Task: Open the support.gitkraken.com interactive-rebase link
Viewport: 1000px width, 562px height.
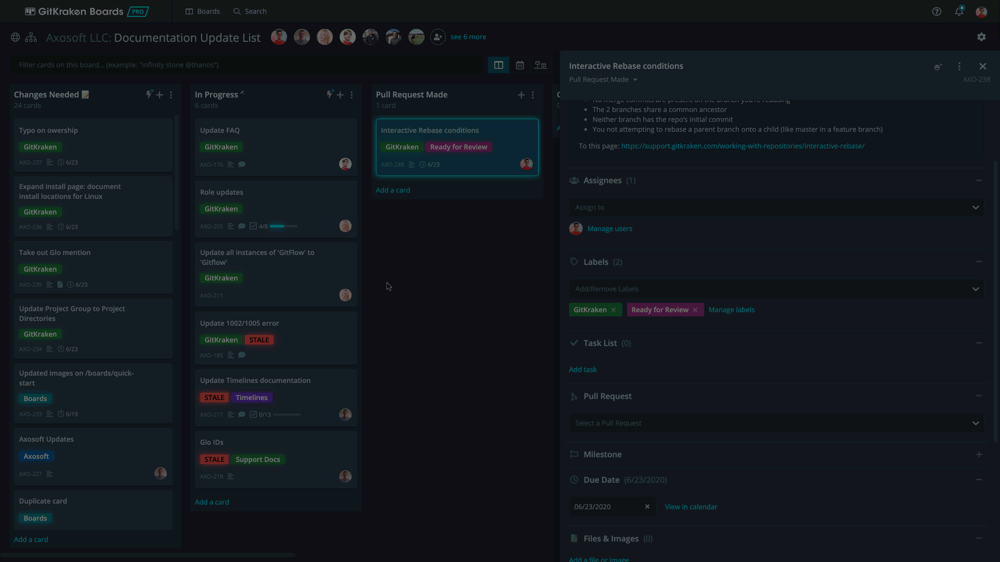Action: pos(743,146)
